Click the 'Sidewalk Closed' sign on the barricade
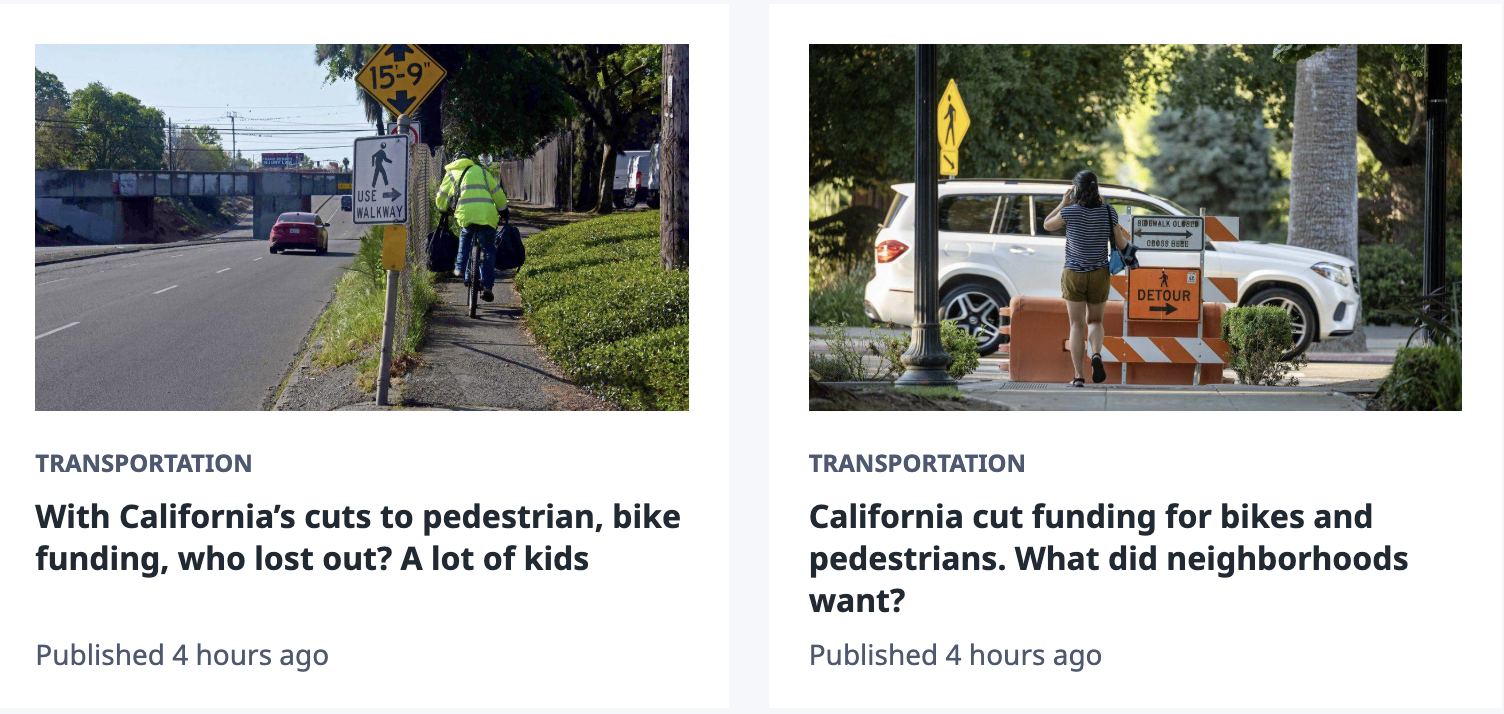This screenshot has width=1504, height=714. [1167, 234]
